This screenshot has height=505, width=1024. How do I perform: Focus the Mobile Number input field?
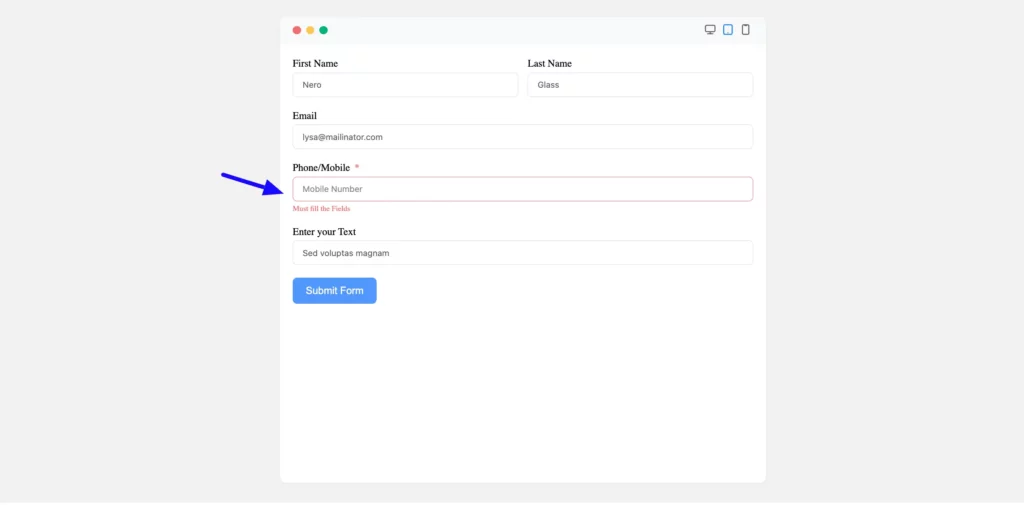point(522,189)
